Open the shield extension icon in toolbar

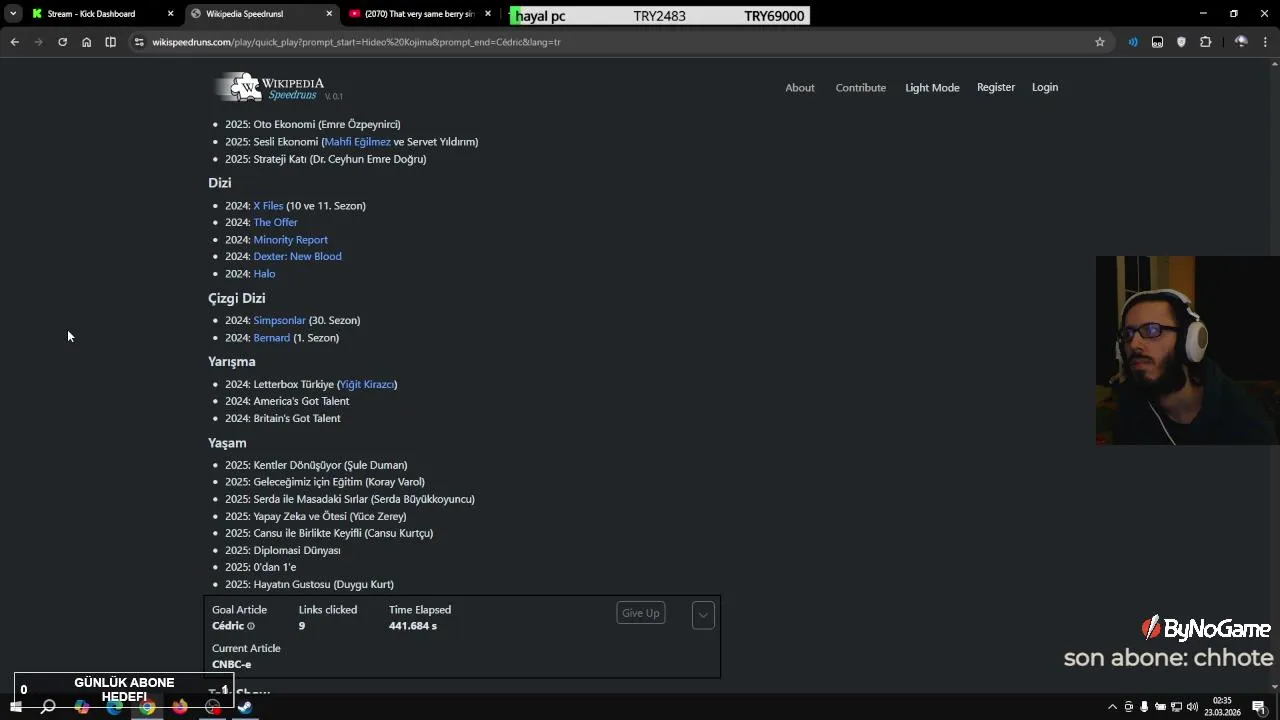pos(1181,42)
